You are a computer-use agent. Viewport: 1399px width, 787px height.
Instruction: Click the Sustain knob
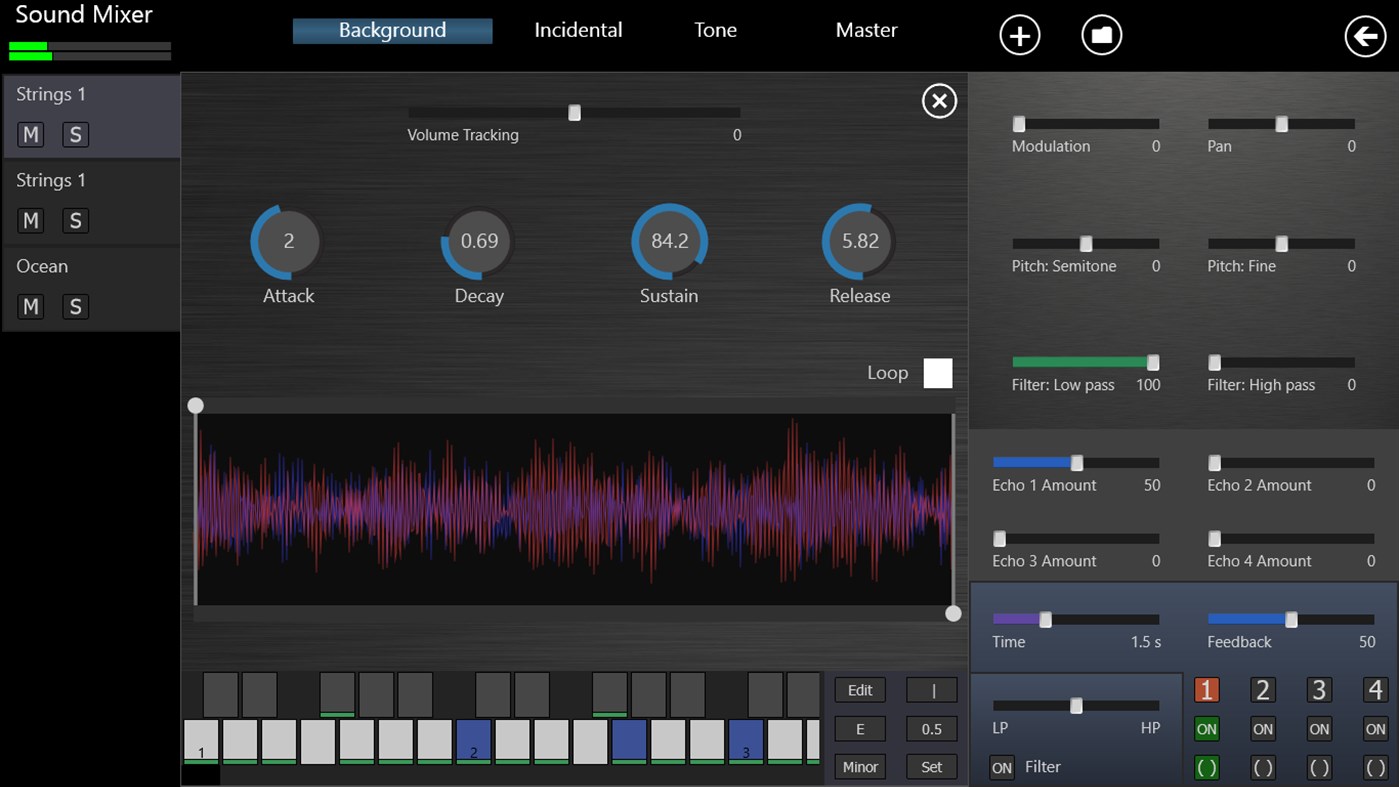click(x=668, y=240)
